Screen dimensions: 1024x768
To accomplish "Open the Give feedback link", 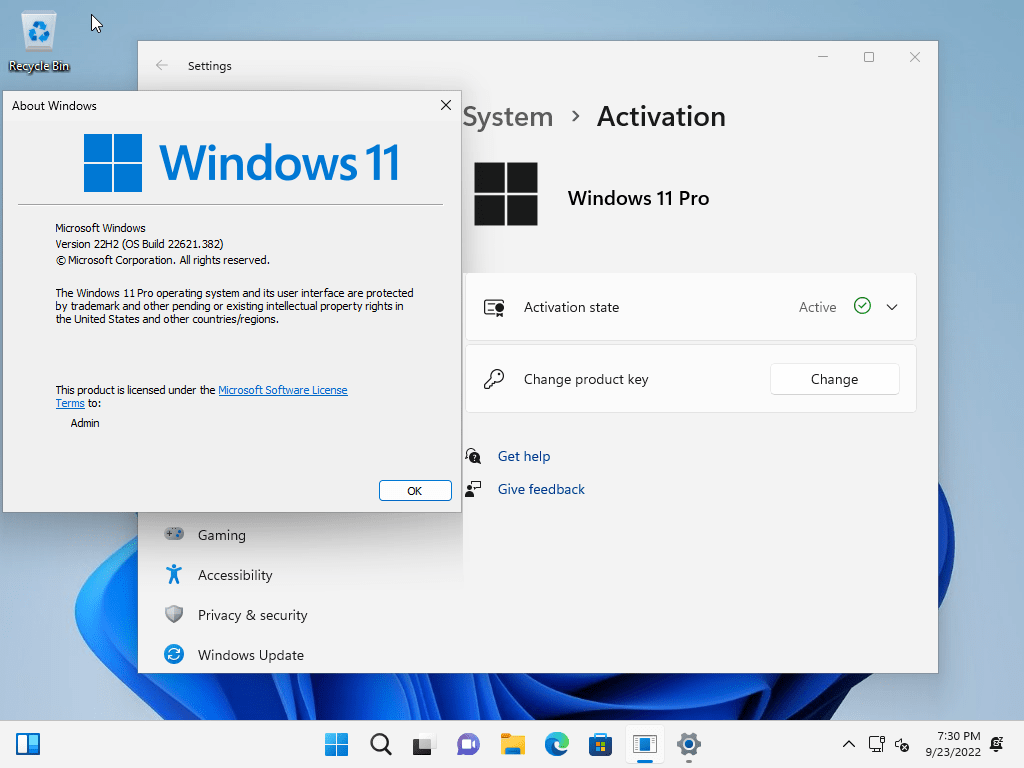I will [541, 489].
